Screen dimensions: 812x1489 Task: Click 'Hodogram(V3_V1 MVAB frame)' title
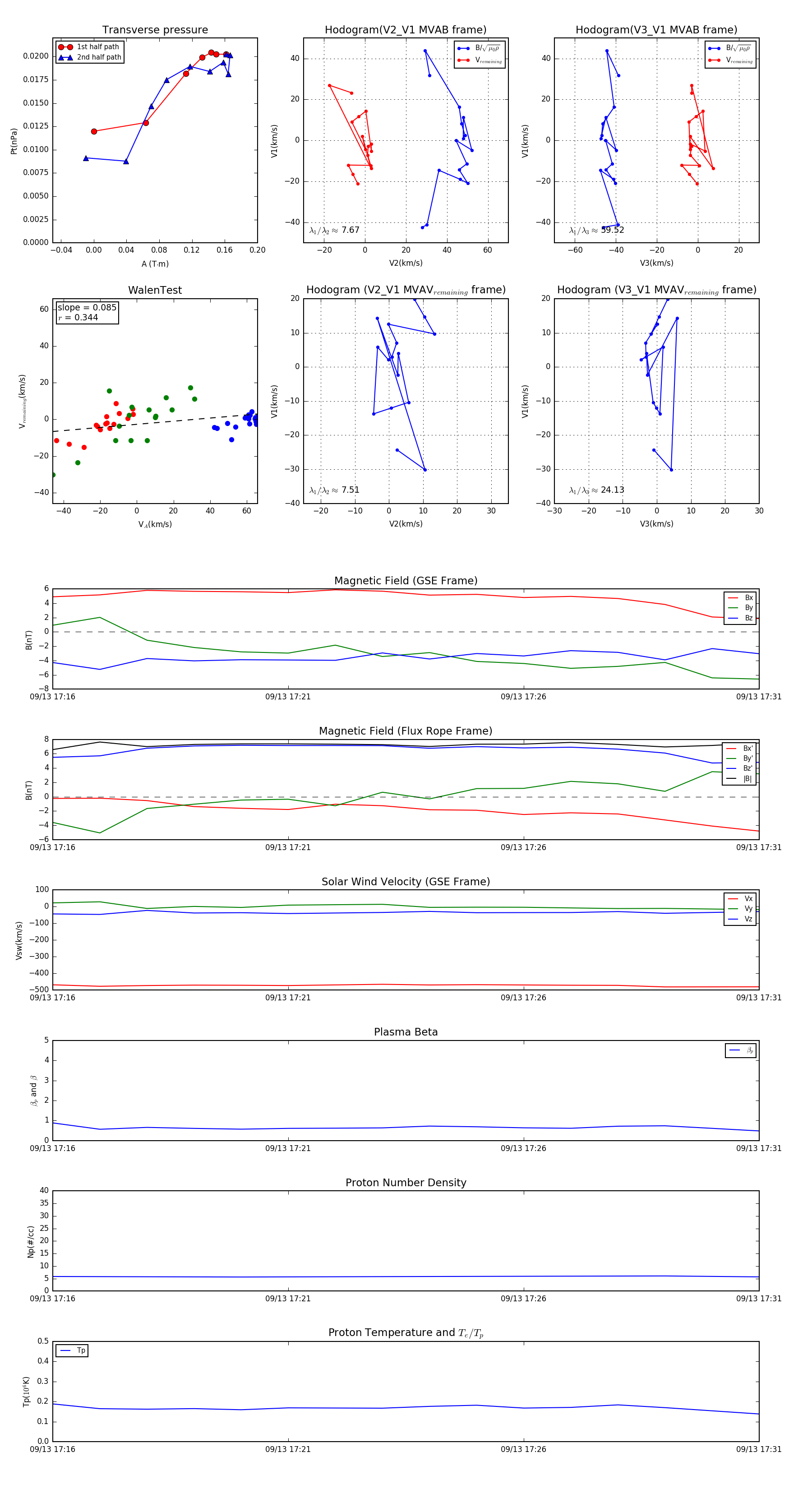click(x=656, y=30)
